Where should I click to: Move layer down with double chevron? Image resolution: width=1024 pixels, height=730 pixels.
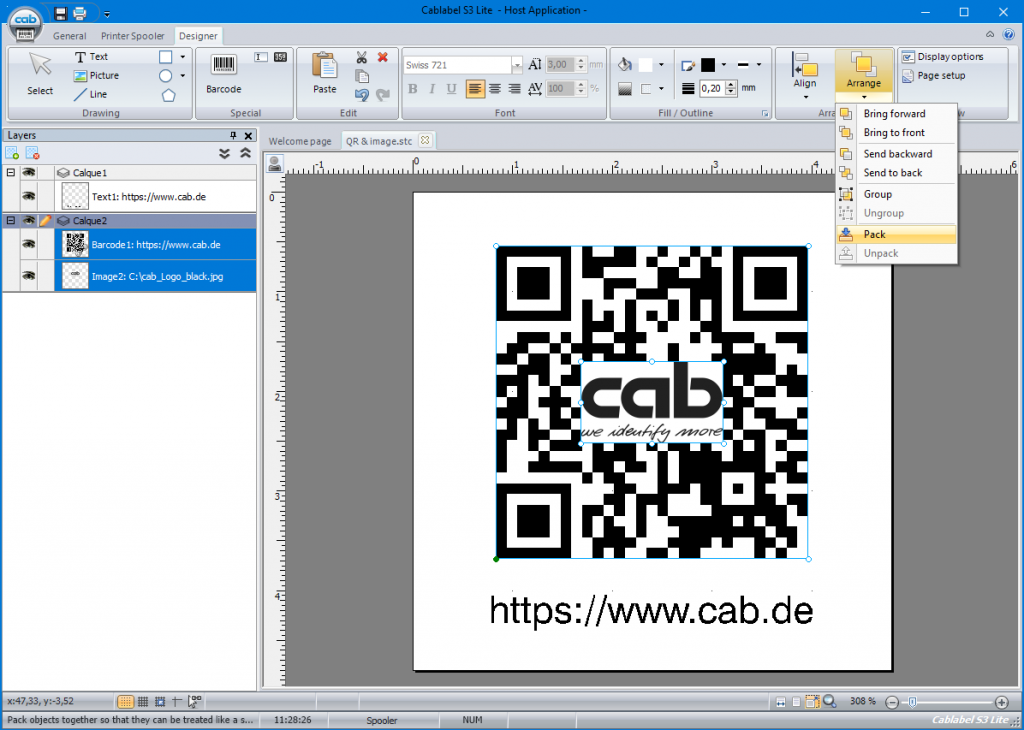pyautogui.click(x=225, y=153)
